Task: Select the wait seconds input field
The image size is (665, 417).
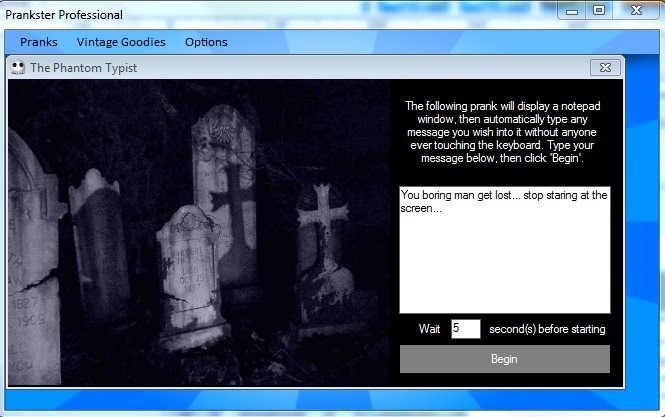Action: (x=466, y=329)
